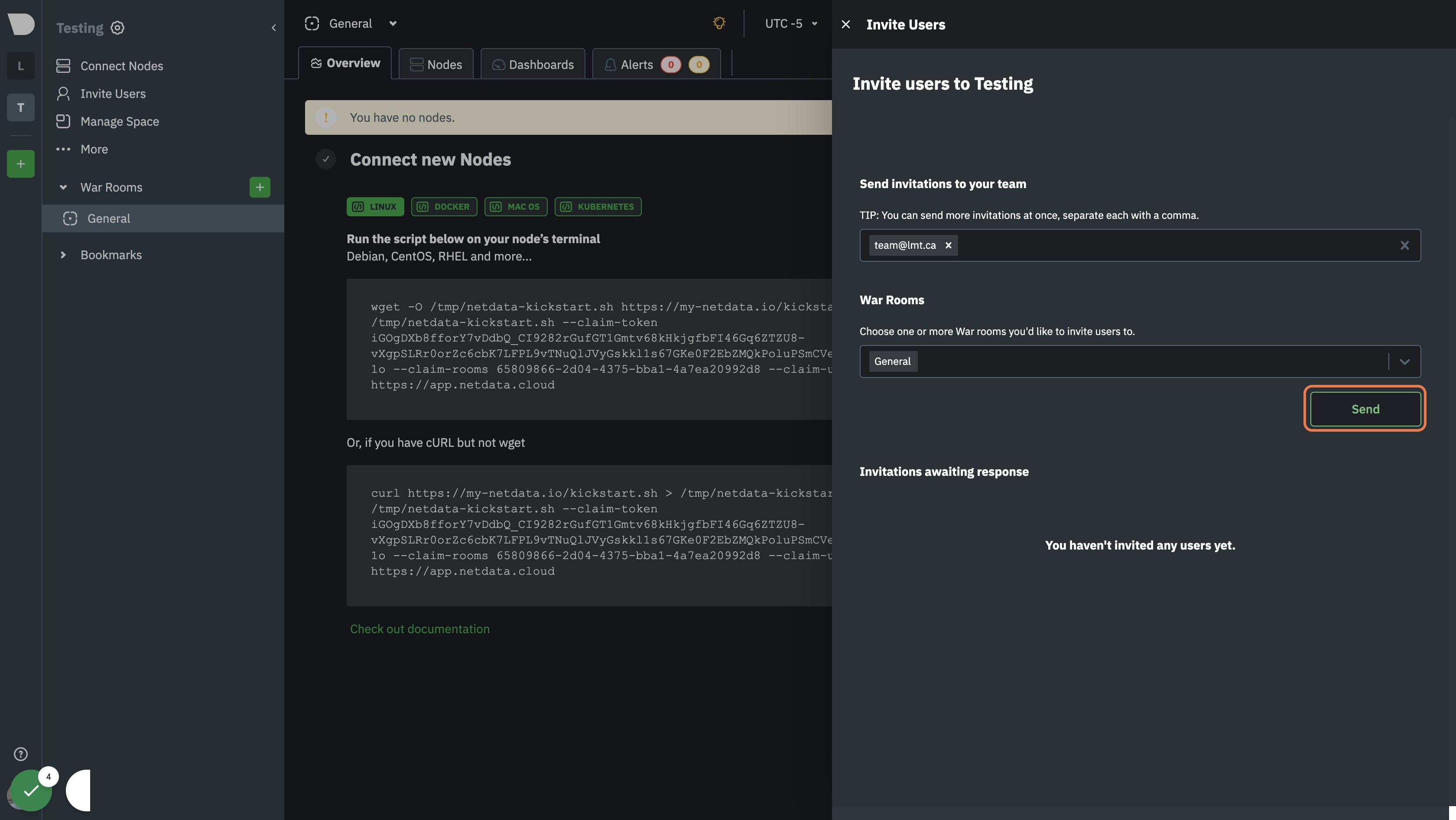Add a new War Room

(x=260, y=187)
